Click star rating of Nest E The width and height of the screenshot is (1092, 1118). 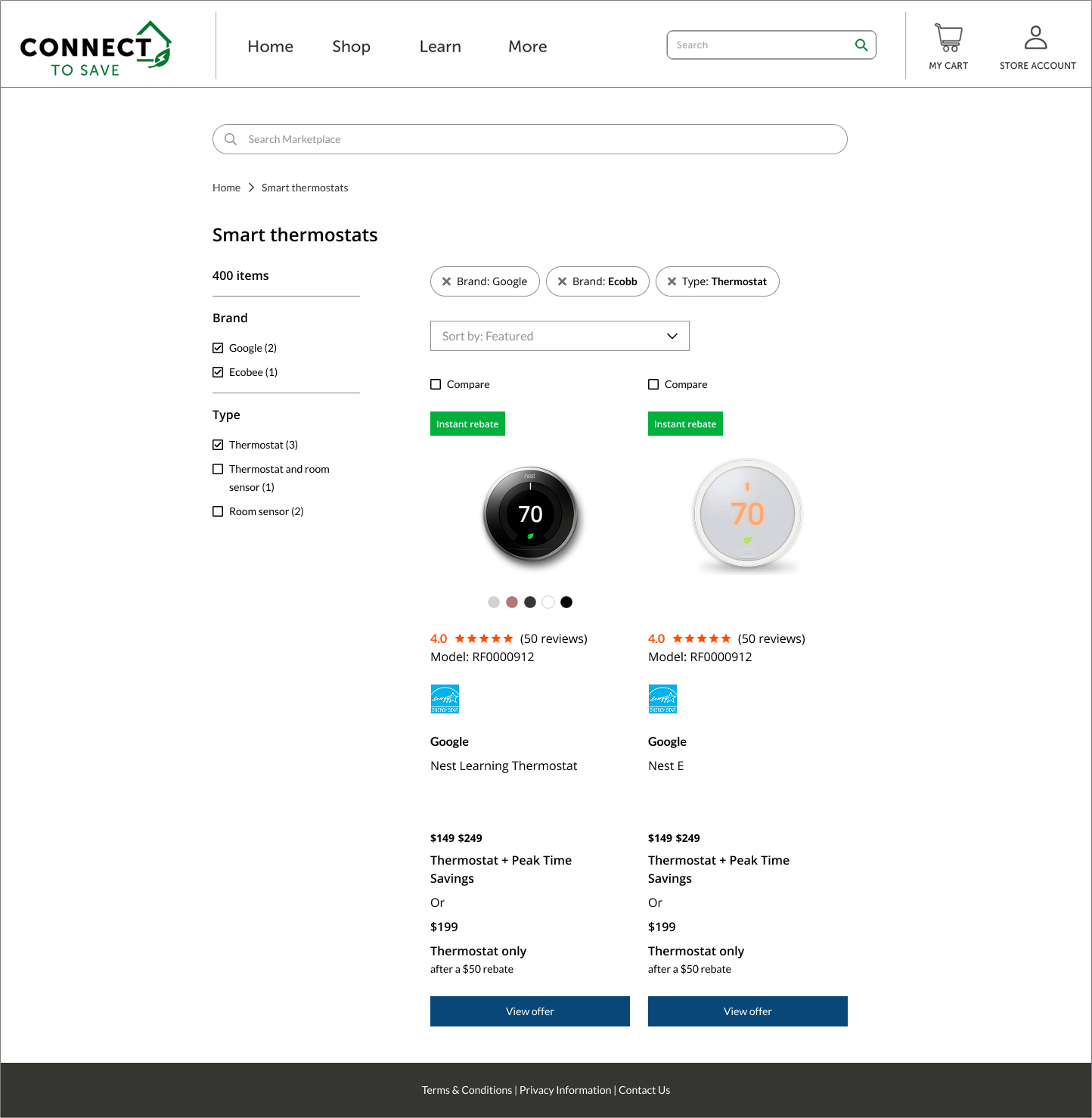point(702,638)
